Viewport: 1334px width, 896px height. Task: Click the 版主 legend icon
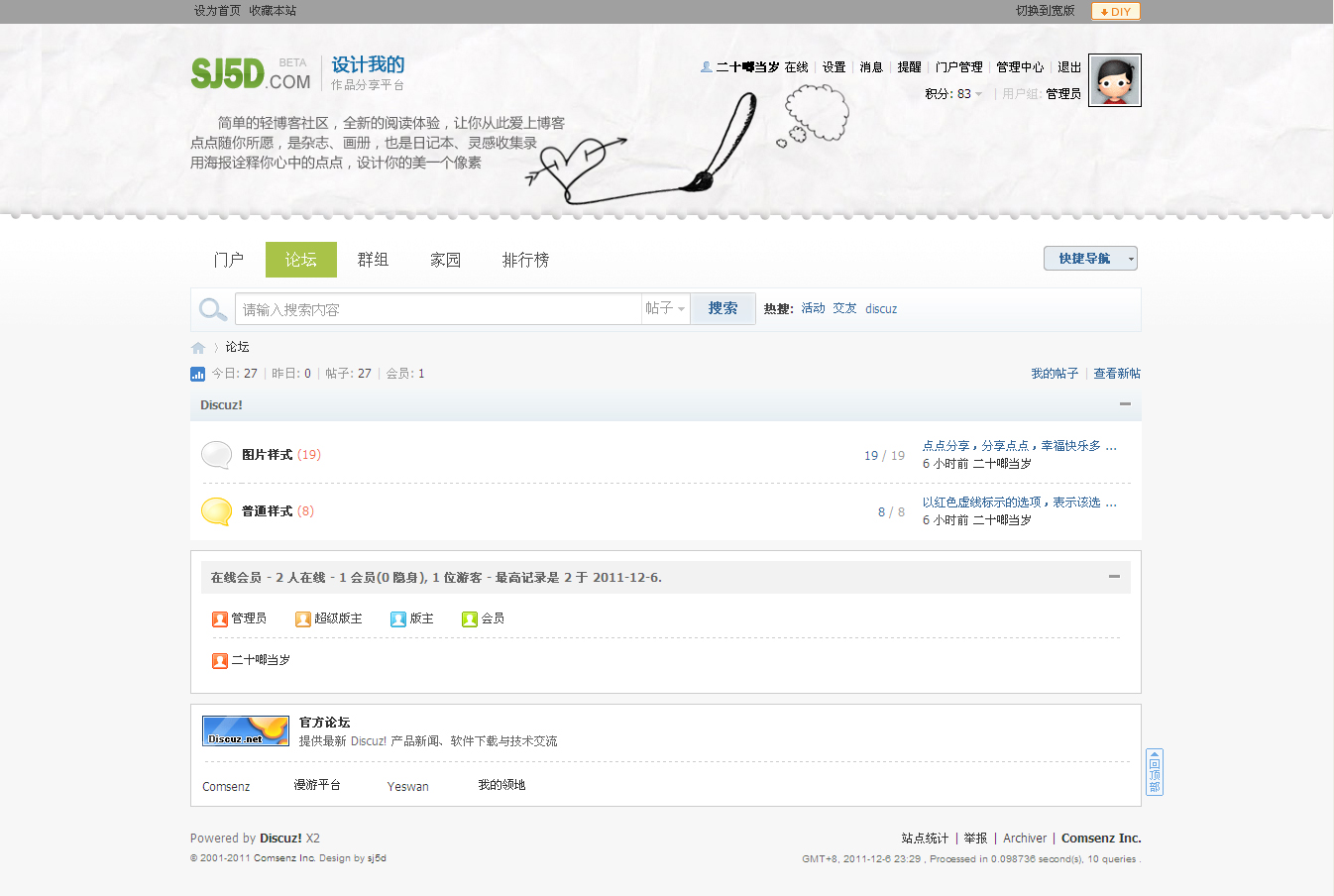398,619
